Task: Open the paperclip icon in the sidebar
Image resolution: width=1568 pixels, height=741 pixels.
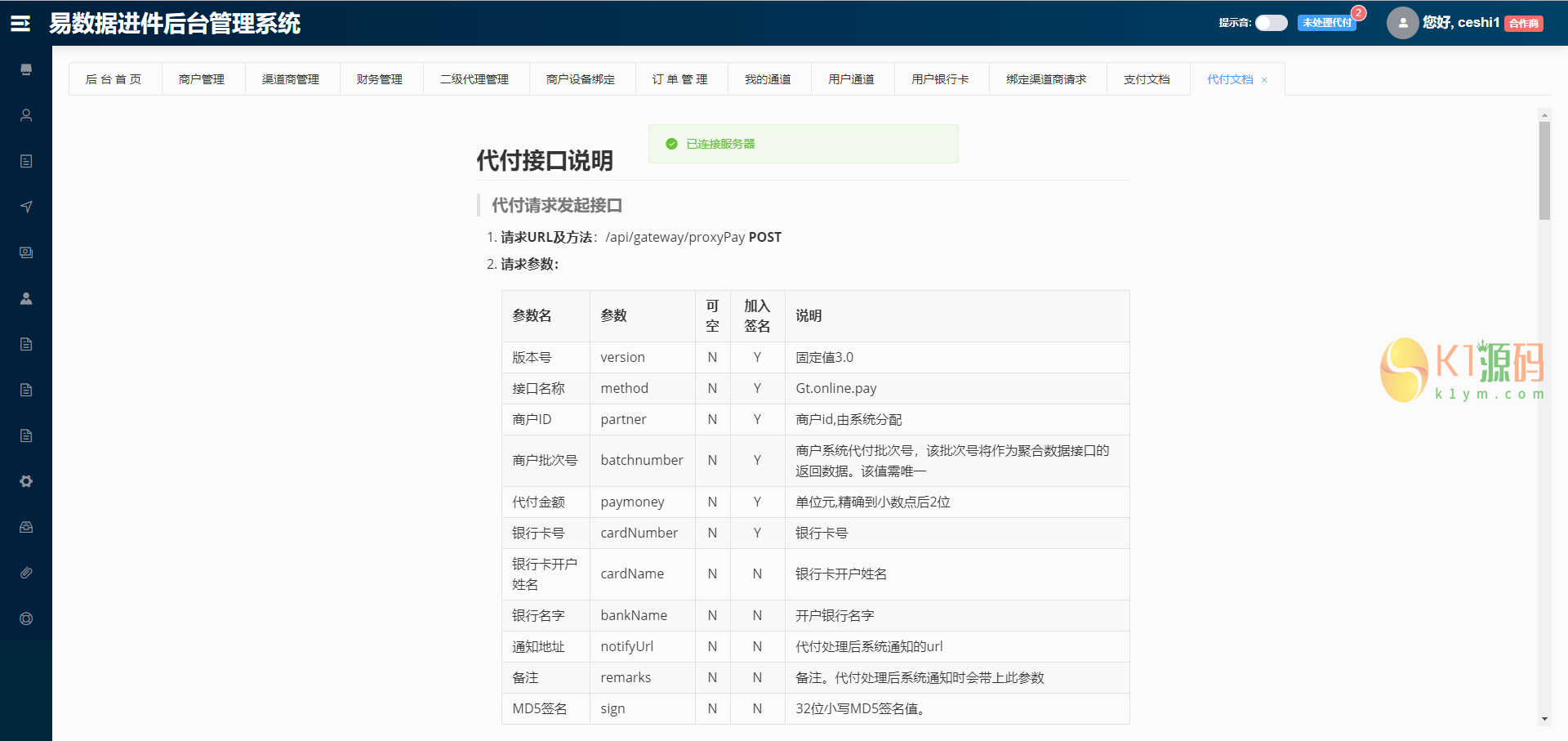Action: 26,573
